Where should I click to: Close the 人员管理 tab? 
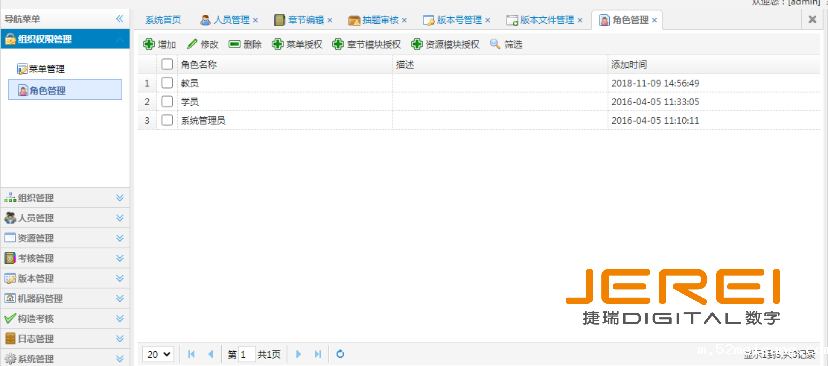256,21
